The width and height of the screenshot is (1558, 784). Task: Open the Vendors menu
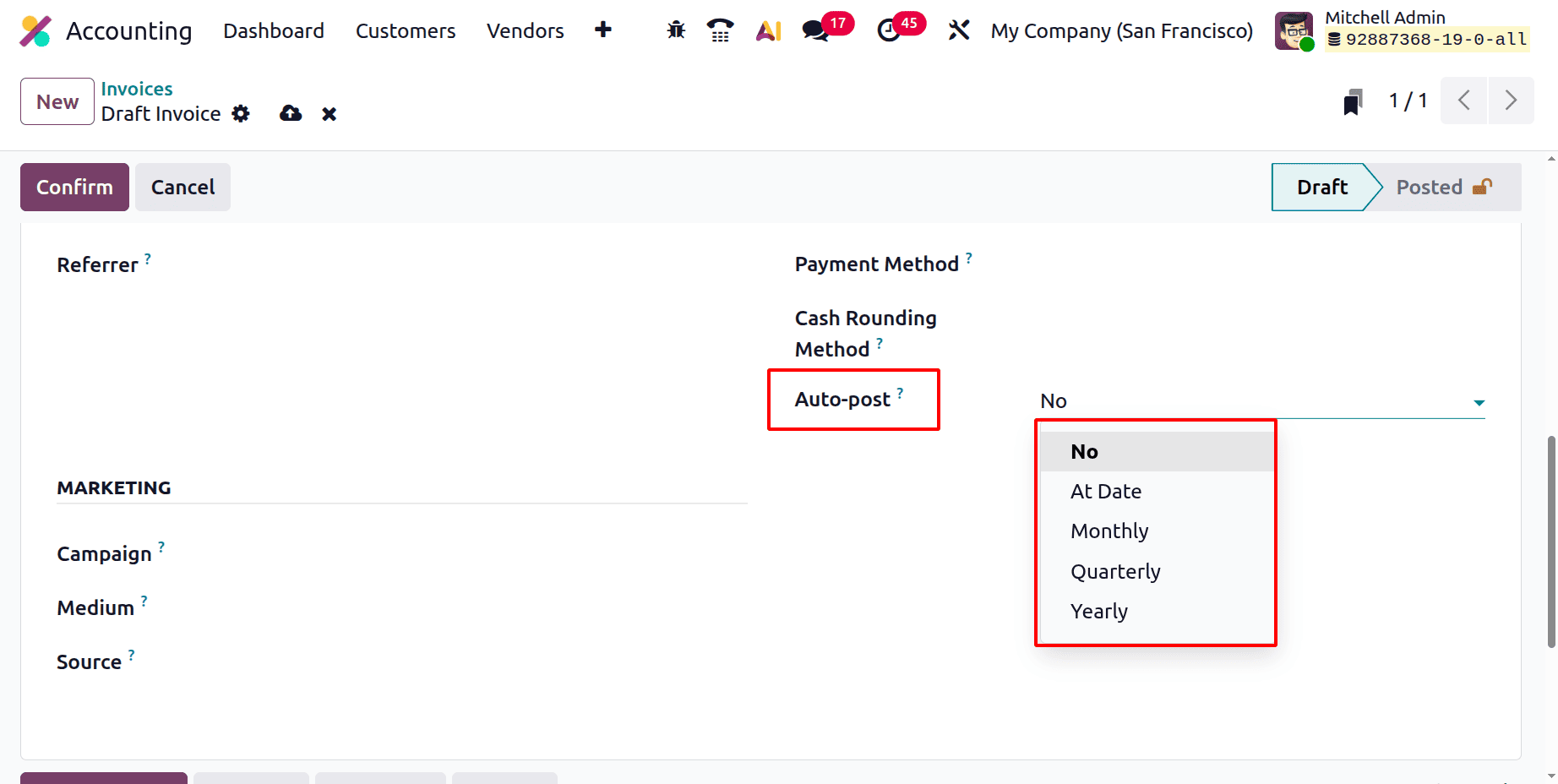(525, 30)
